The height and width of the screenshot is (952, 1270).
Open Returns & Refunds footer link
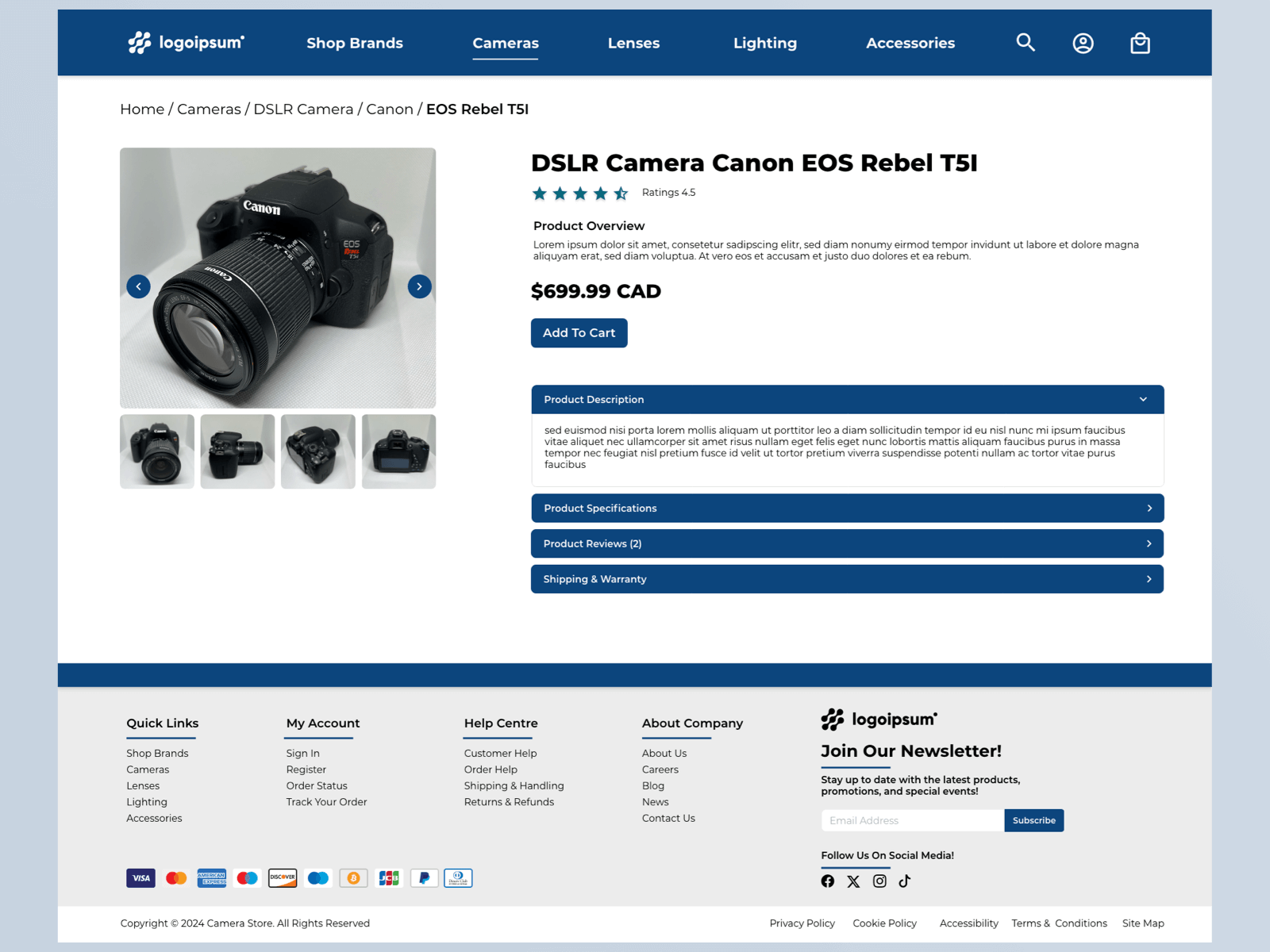pyautogui.click(x=509, y=802)
